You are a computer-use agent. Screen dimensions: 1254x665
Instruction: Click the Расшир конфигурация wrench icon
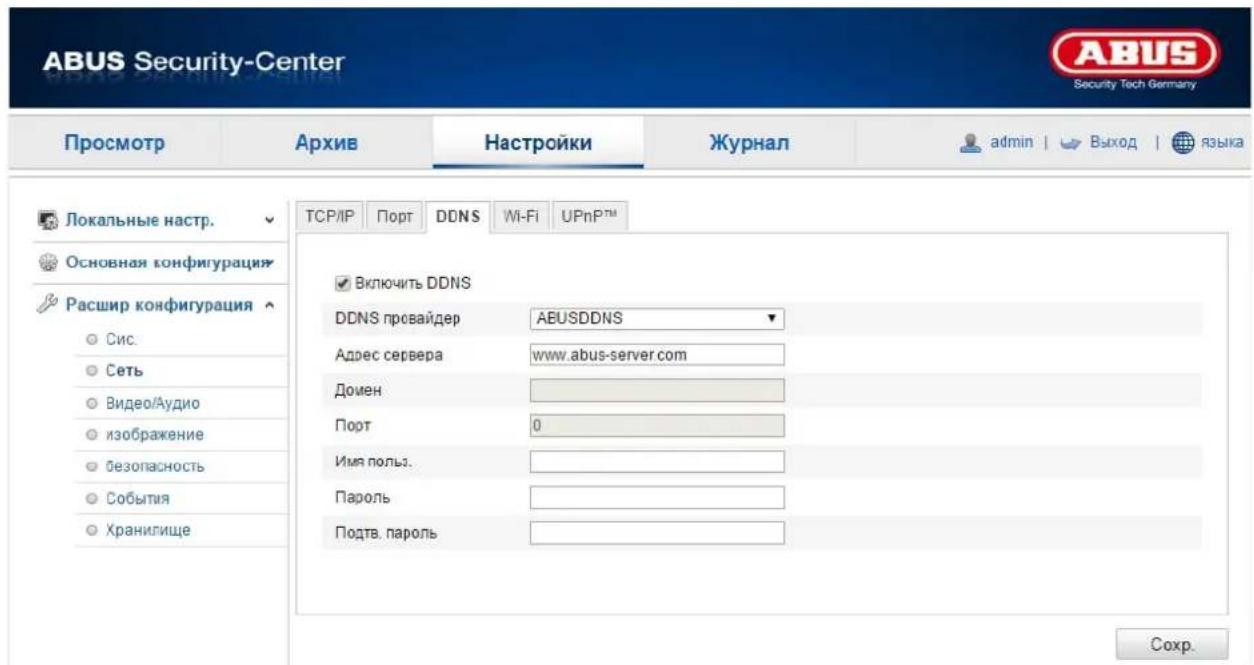47,305
